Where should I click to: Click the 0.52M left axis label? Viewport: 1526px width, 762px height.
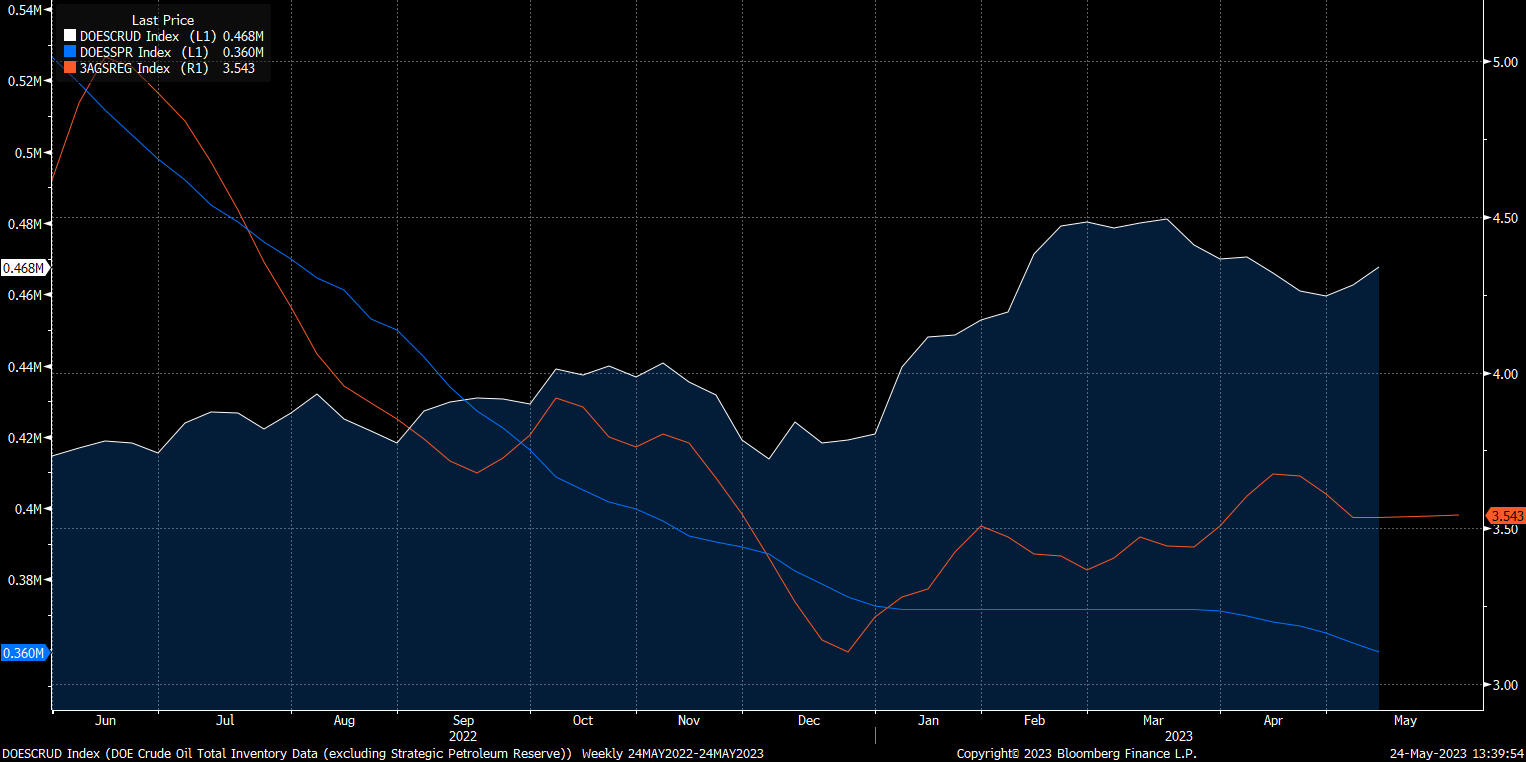(x=24, y=81)
